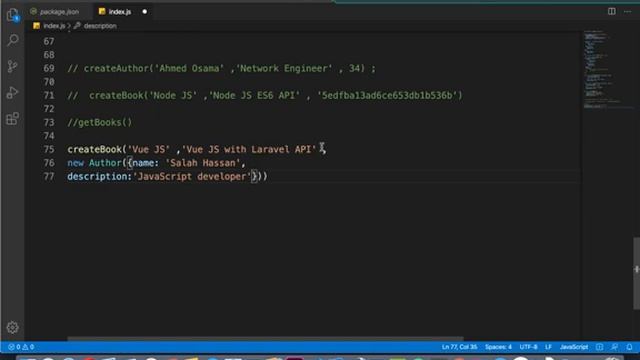Click index.js in the breadcrumb
640x360 pixels.
[x=54, y=26]
